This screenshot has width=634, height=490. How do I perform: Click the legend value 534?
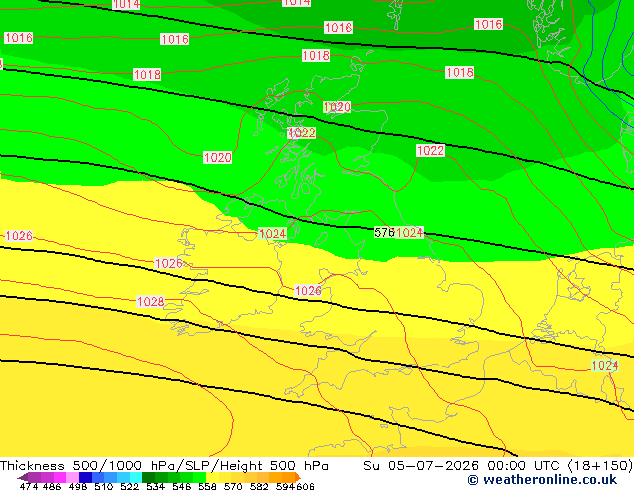coord(155,486)
